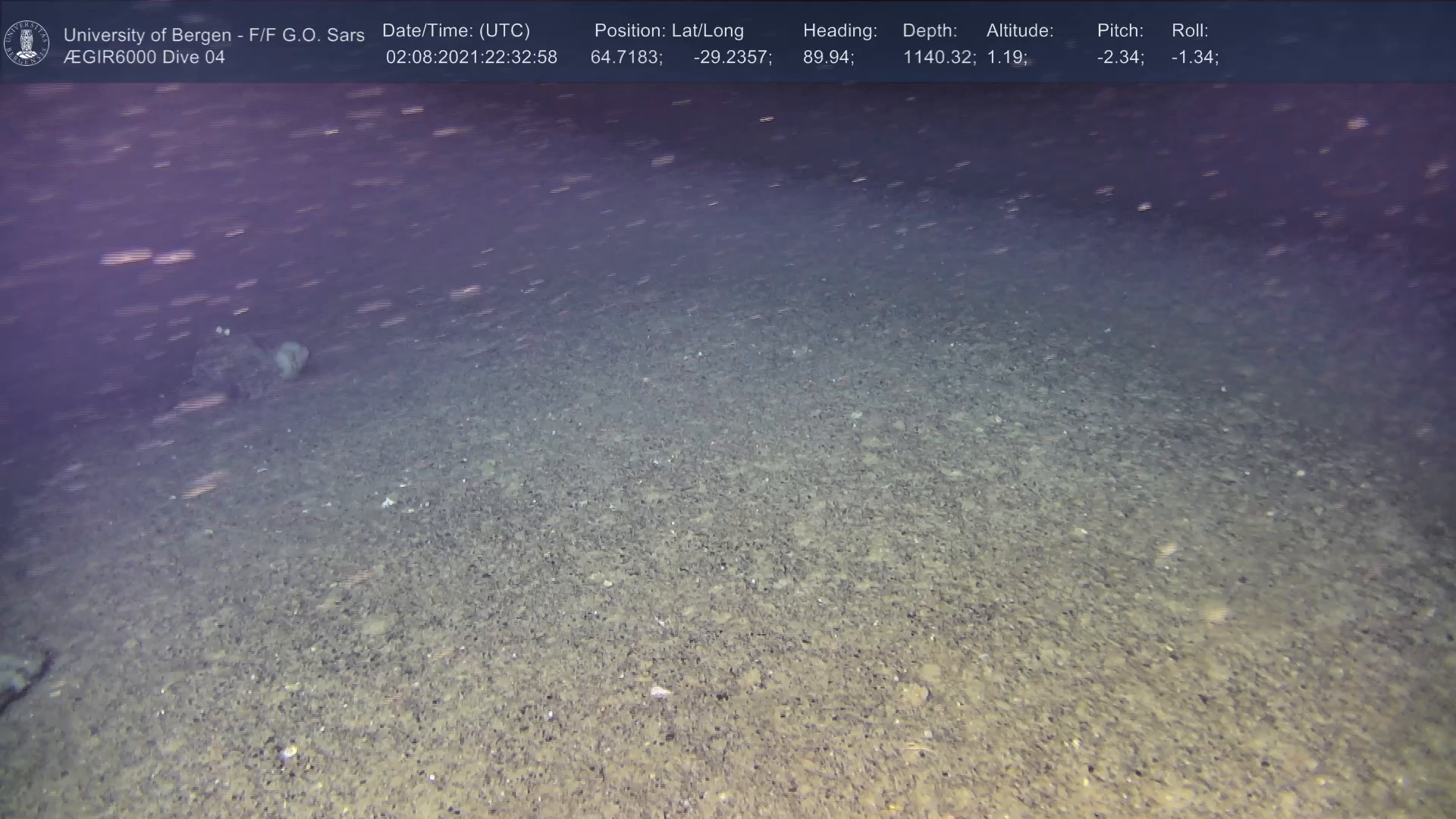
Task: Click the Heading label in overlay
Action: (x=839, y=31)
